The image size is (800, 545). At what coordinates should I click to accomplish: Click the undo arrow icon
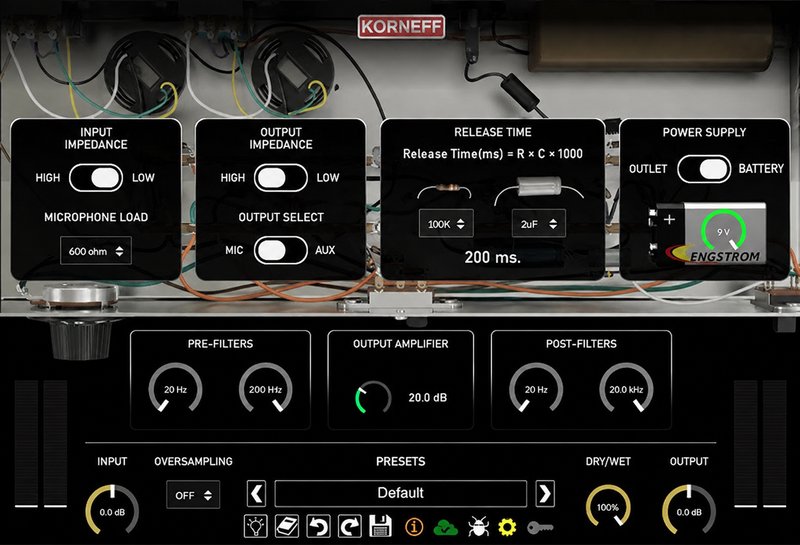click(318, 526)
